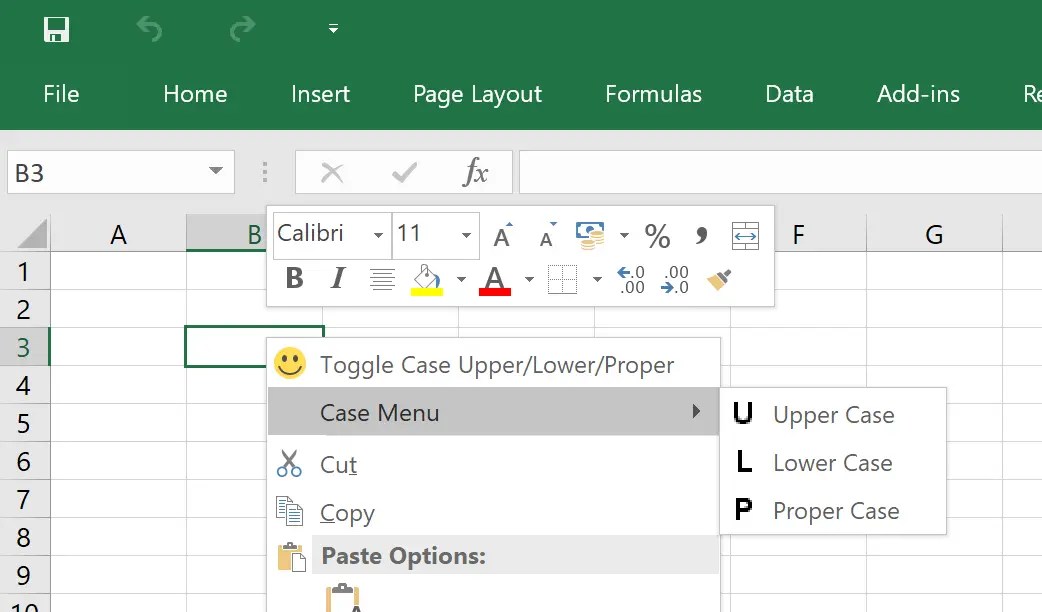Click the red Font Color swatch
This screenshot has width=1042, height=612.
495,280
